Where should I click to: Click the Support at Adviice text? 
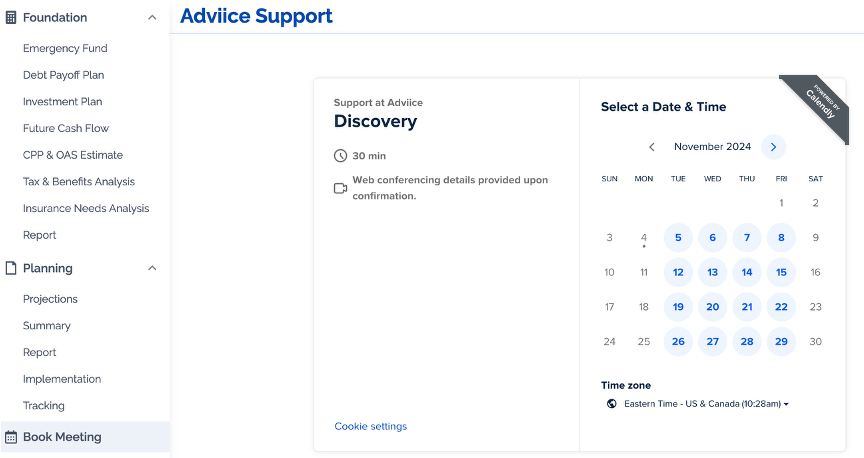click(x=378, y=103)
